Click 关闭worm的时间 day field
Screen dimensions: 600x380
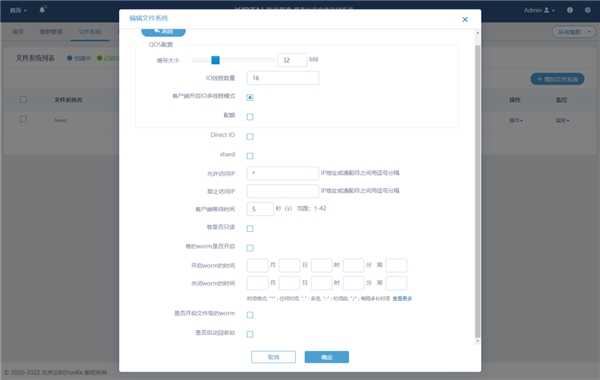click(x=289, y=283)
